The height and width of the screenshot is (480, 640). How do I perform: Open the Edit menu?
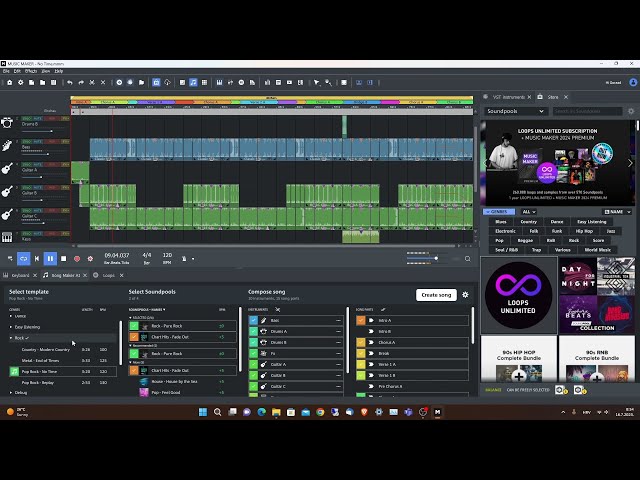point(17,71)
